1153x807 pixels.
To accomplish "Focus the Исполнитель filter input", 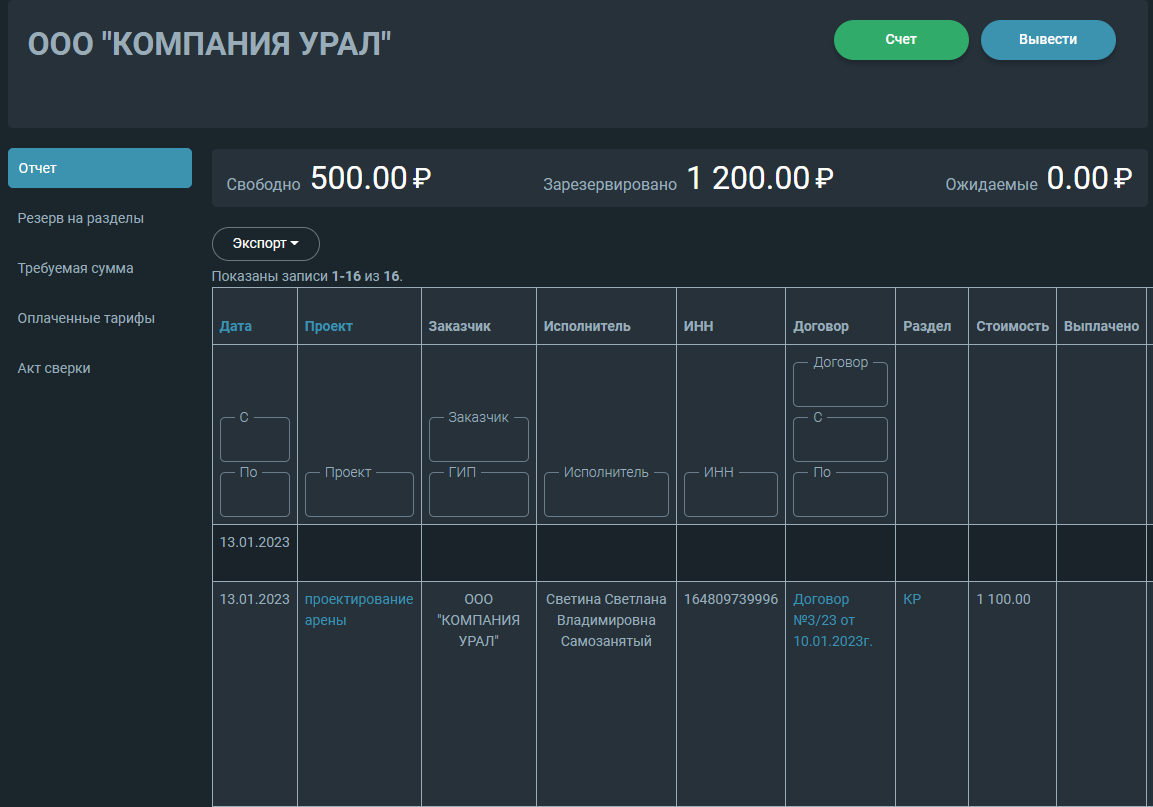I will tap(606, 494).
